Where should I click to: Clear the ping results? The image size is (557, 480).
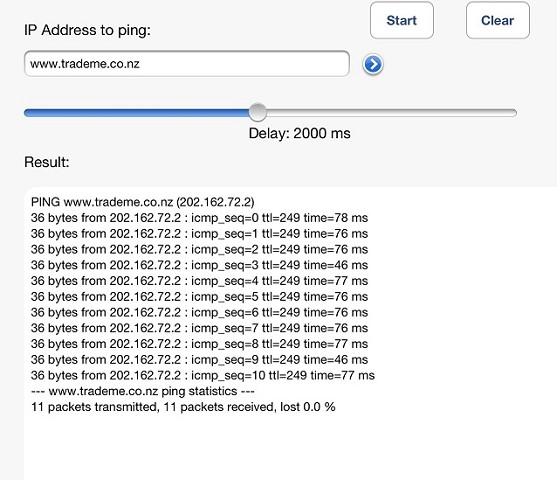point(498,20)
